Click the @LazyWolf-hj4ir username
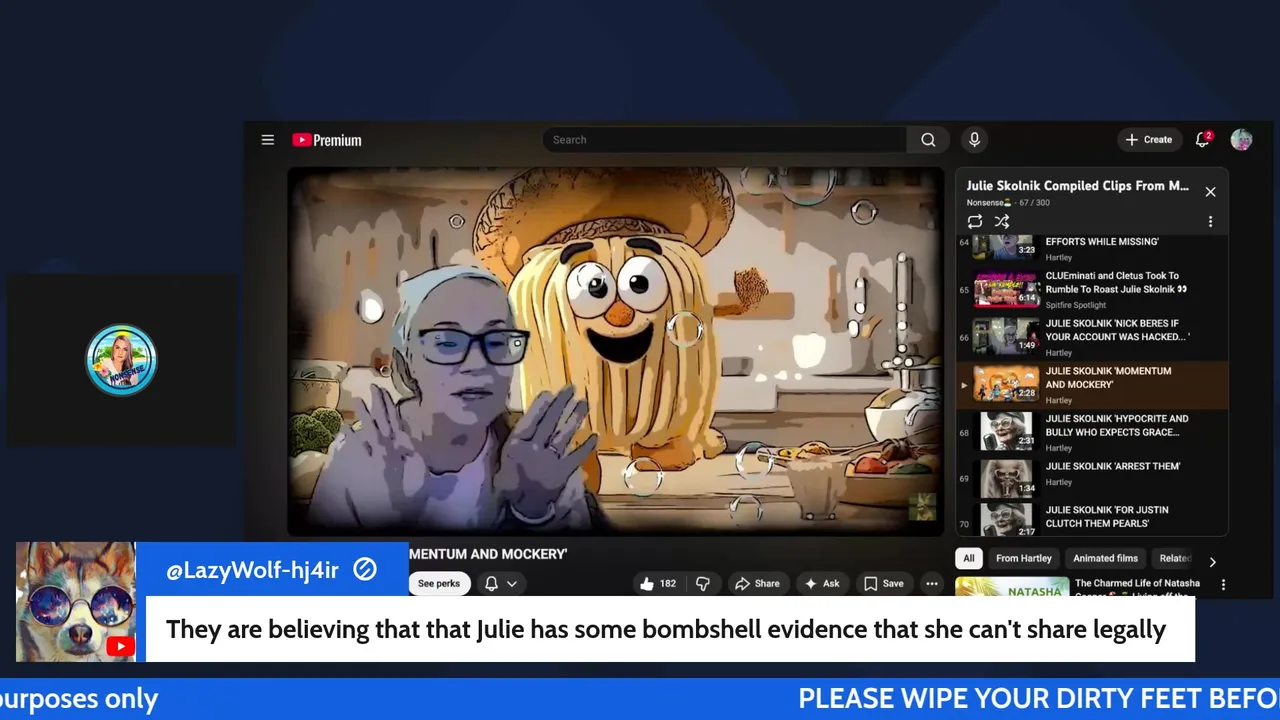The height and width of the screenshot is (720, 1280). 253,570
